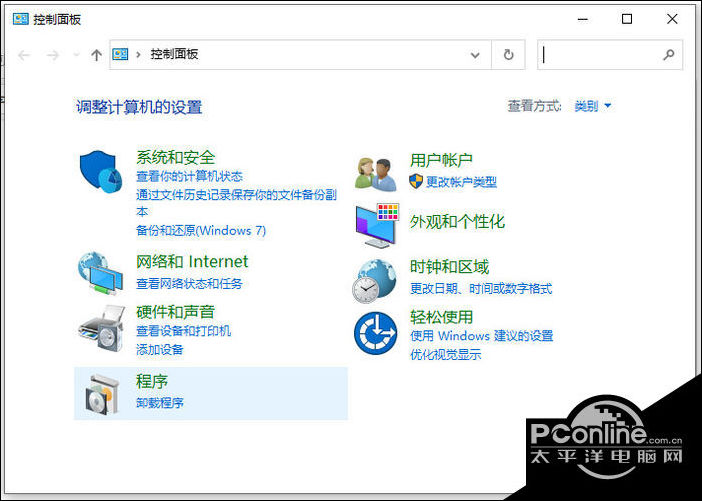Open the 程序 category heading
Viewport: 702px width, 501px height.
[152, 381]
